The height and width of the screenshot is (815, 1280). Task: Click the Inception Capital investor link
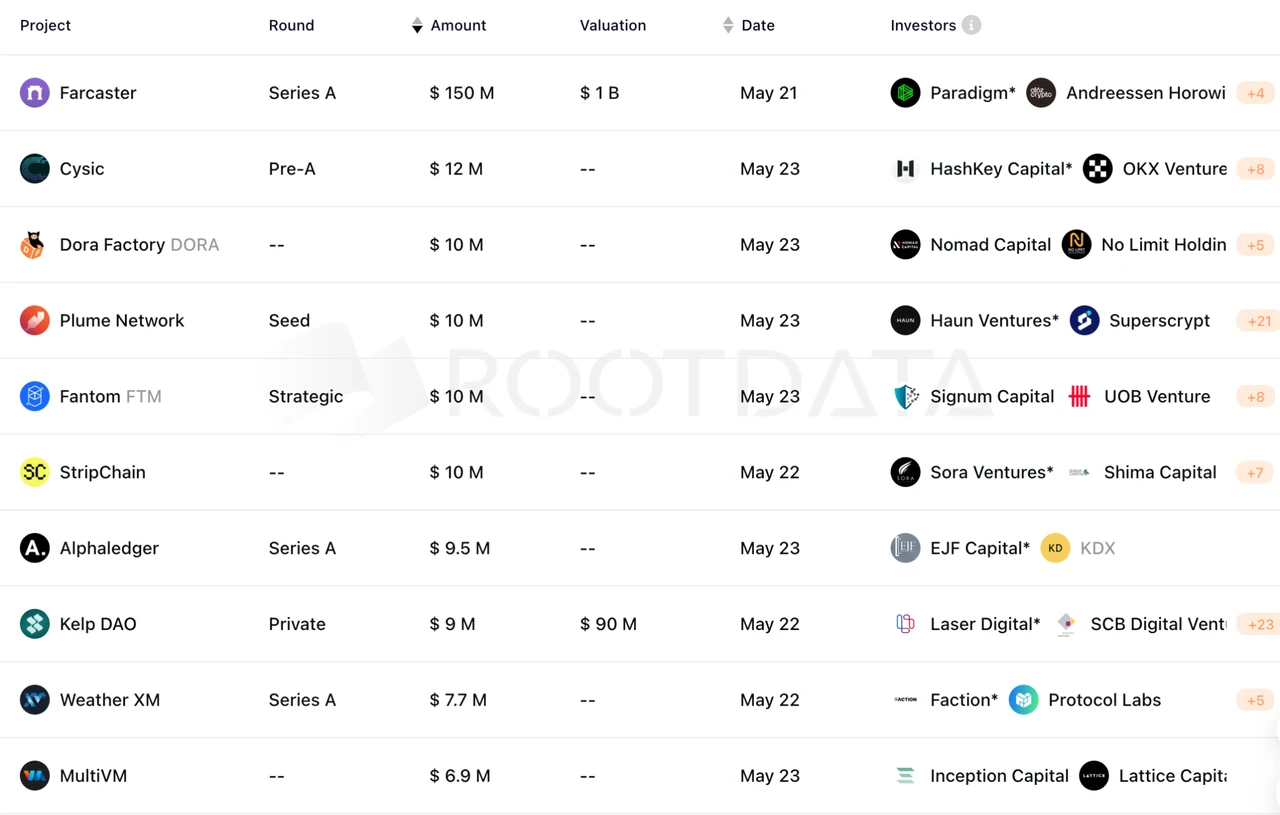[998, 776]
